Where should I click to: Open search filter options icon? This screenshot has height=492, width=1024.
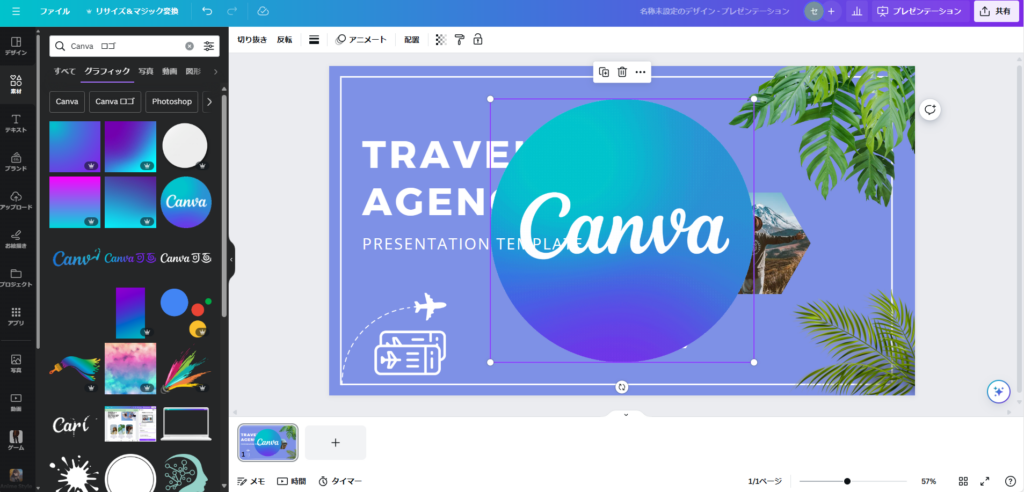(x=209, y=46)
